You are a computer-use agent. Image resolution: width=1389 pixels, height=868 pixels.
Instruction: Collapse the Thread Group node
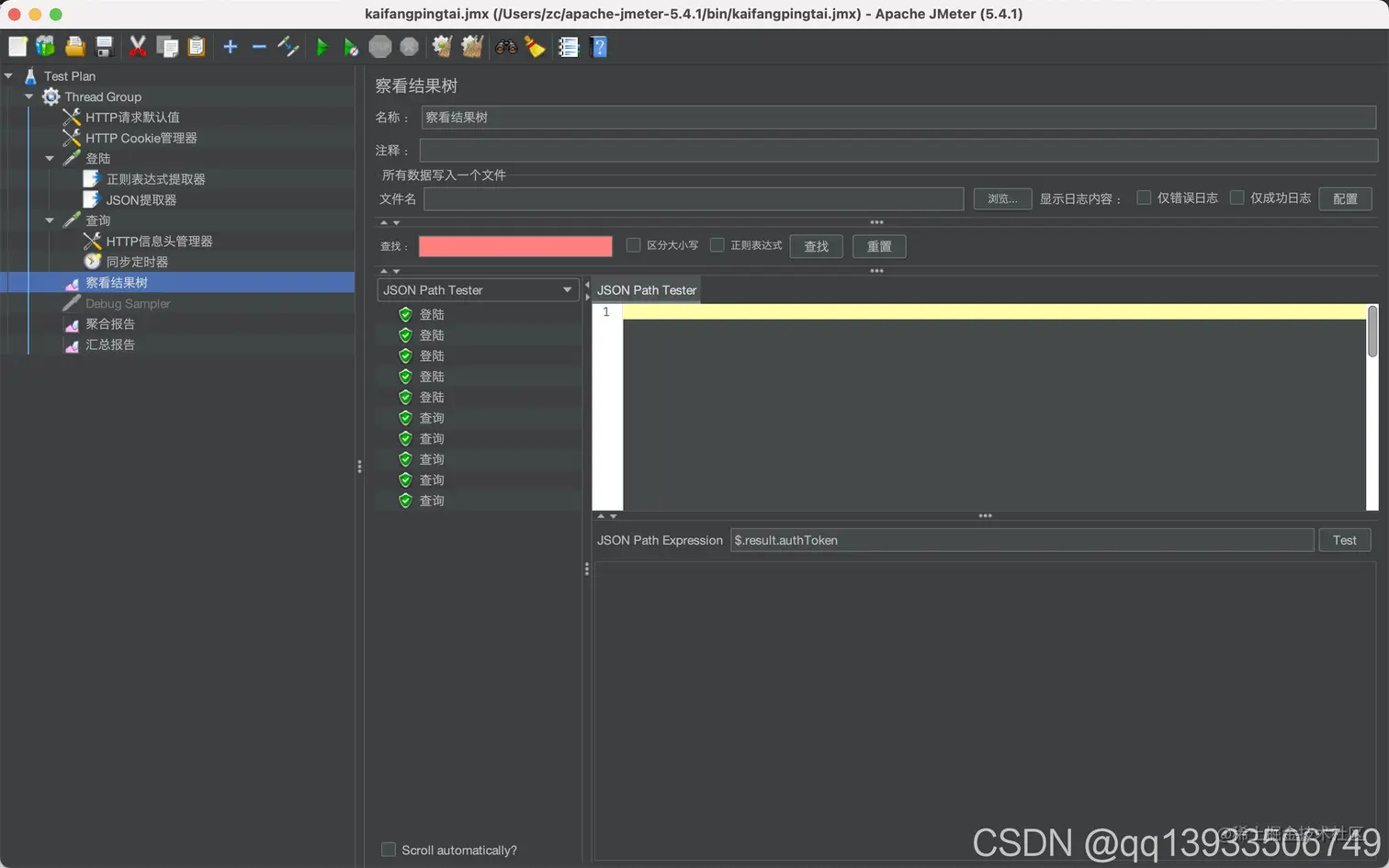click(29, 96)
